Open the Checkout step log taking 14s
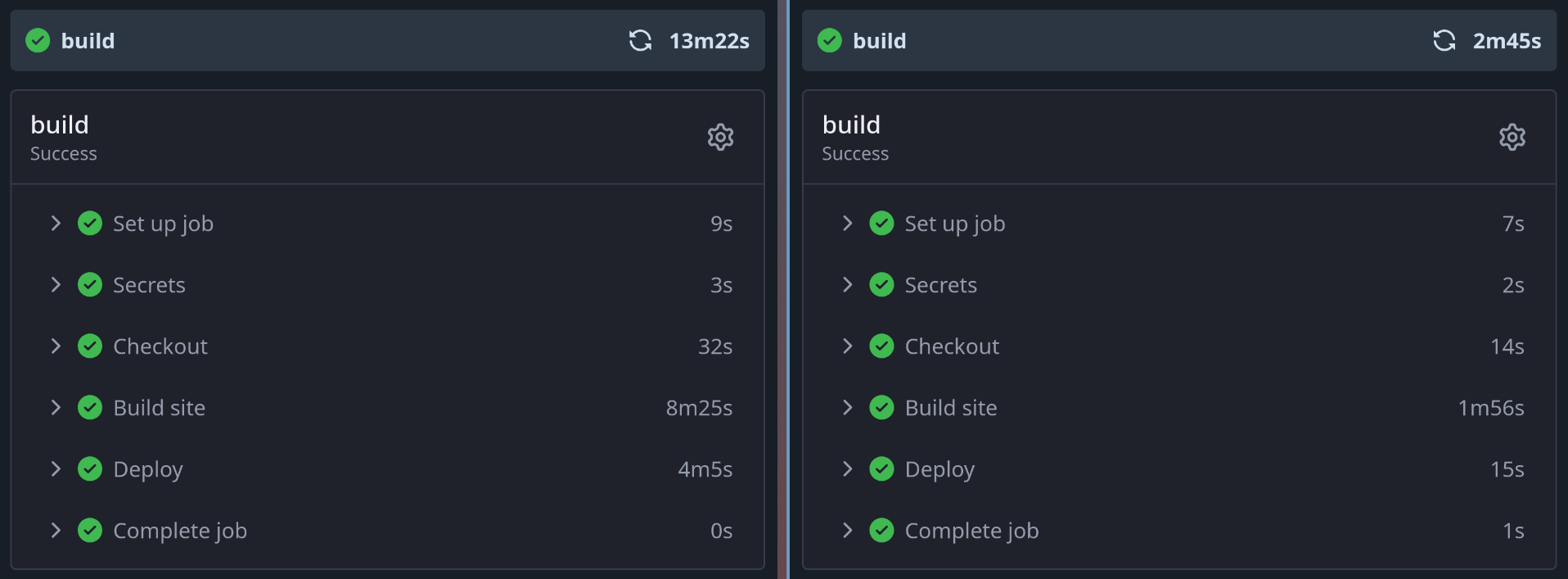The width and height of the screenshot is (1568, 579). click(952, 346)
